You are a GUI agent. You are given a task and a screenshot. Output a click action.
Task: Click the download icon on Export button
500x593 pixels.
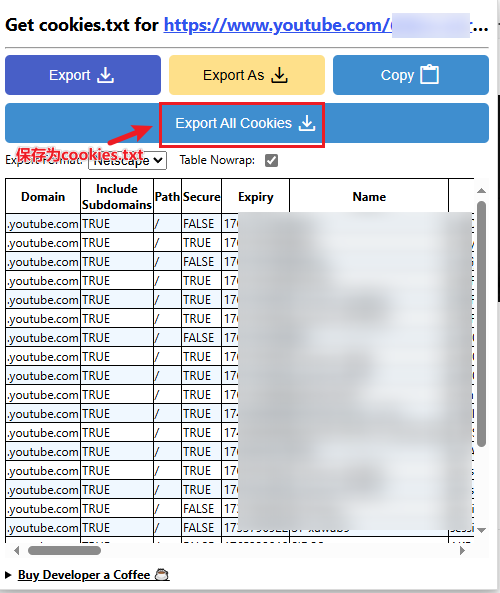tap(106, 75)
